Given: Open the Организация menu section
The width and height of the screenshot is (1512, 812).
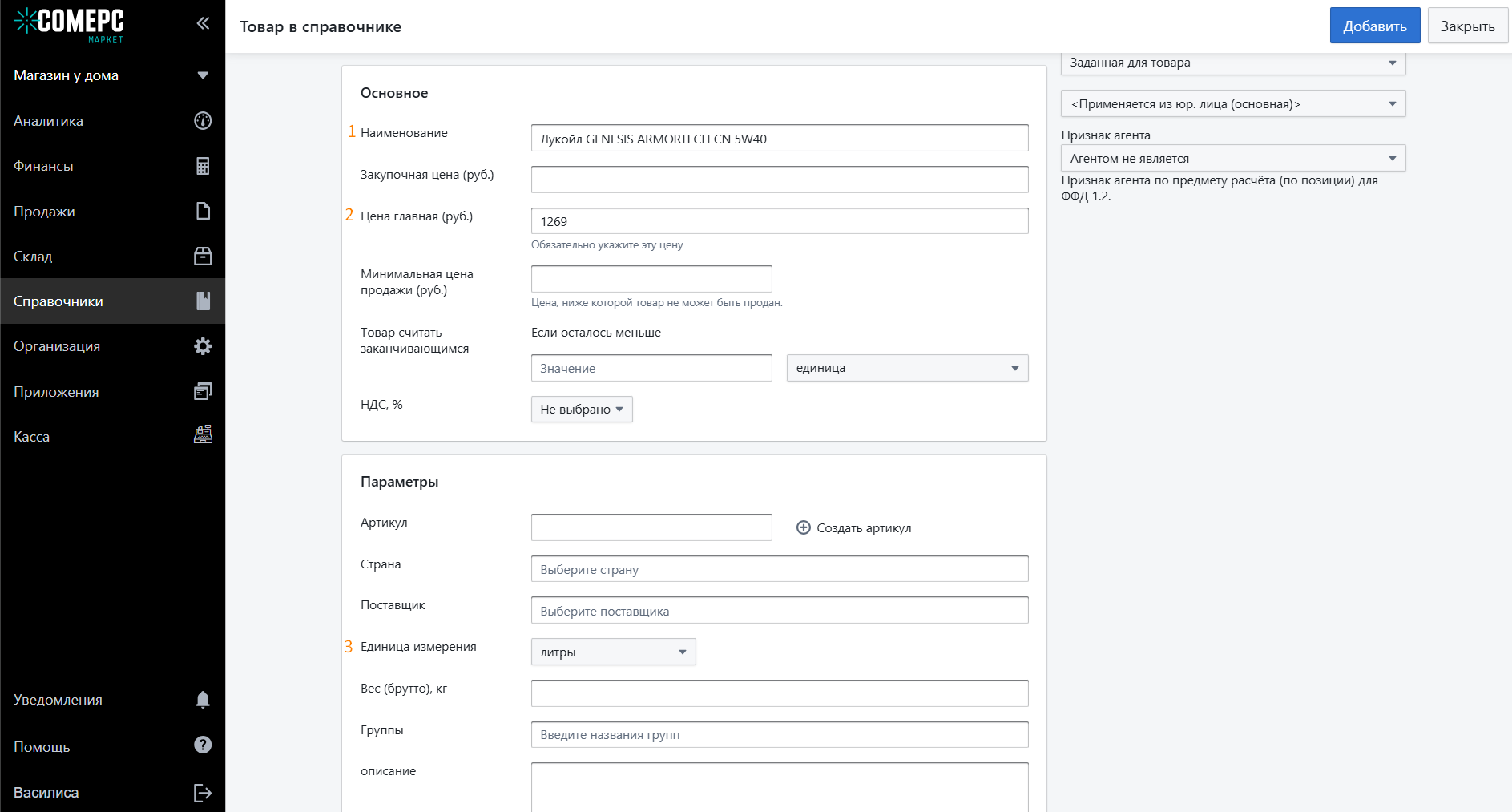Looking at the screenshot, I should pyautogui.click(x=112, y=346).
